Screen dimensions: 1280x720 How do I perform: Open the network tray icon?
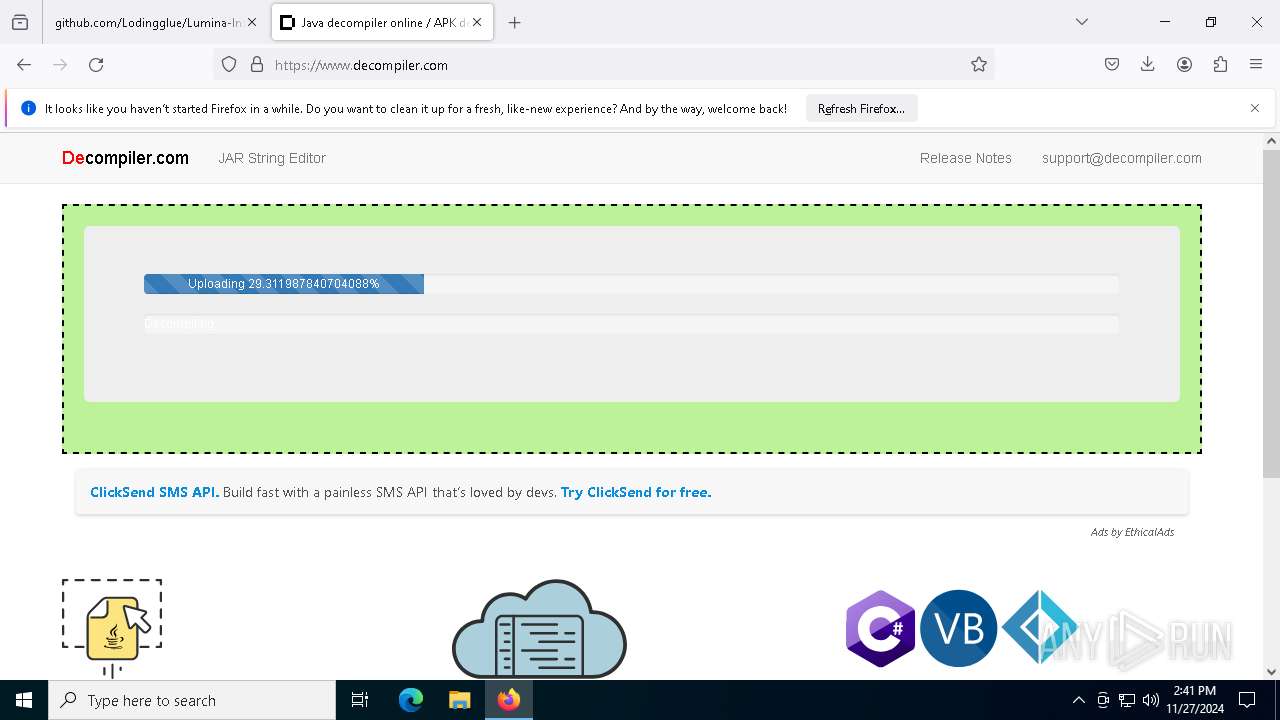(1127, 700)
